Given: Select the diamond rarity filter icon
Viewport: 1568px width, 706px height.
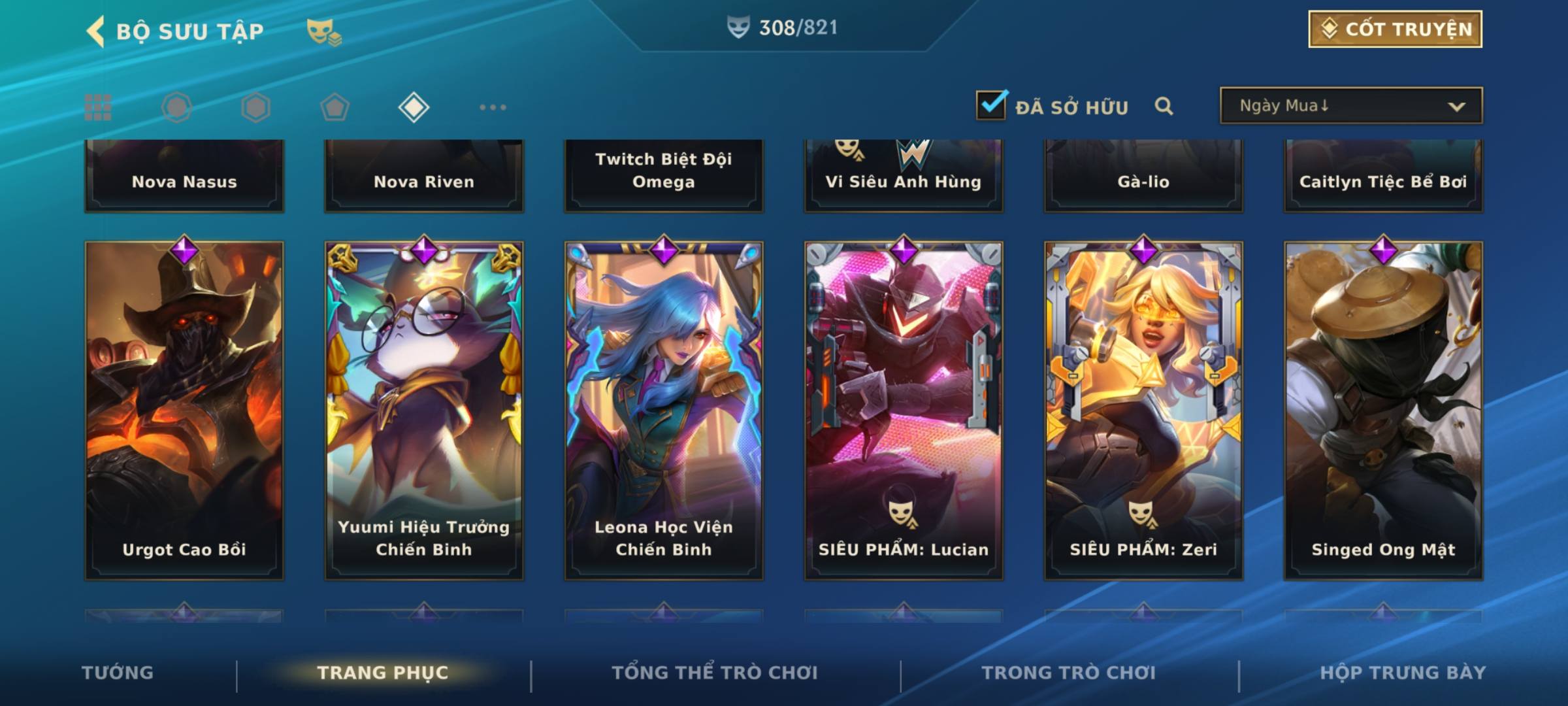Looking at the screenshot, I should pyautogui.click(x=414, y=107).
